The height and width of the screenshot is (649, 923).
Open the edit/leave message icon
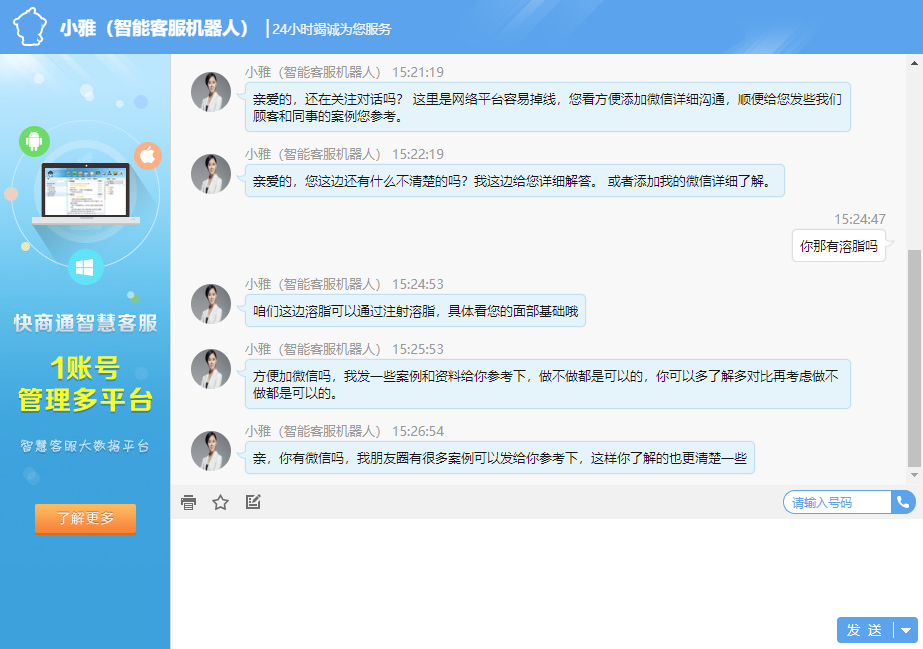(x=253, y=502)
